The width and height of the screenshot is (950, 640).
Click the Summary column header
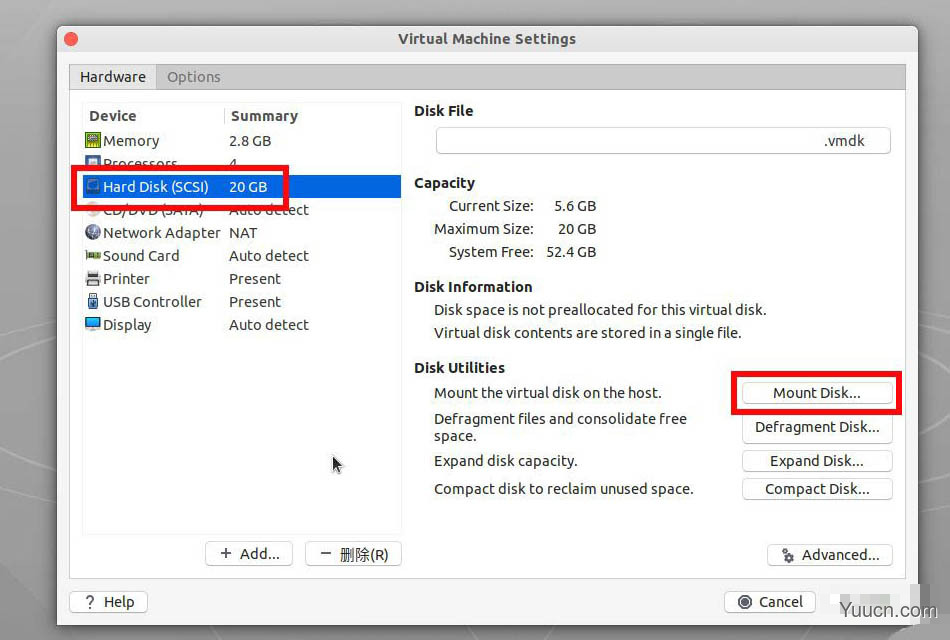(x=264, y=116)
